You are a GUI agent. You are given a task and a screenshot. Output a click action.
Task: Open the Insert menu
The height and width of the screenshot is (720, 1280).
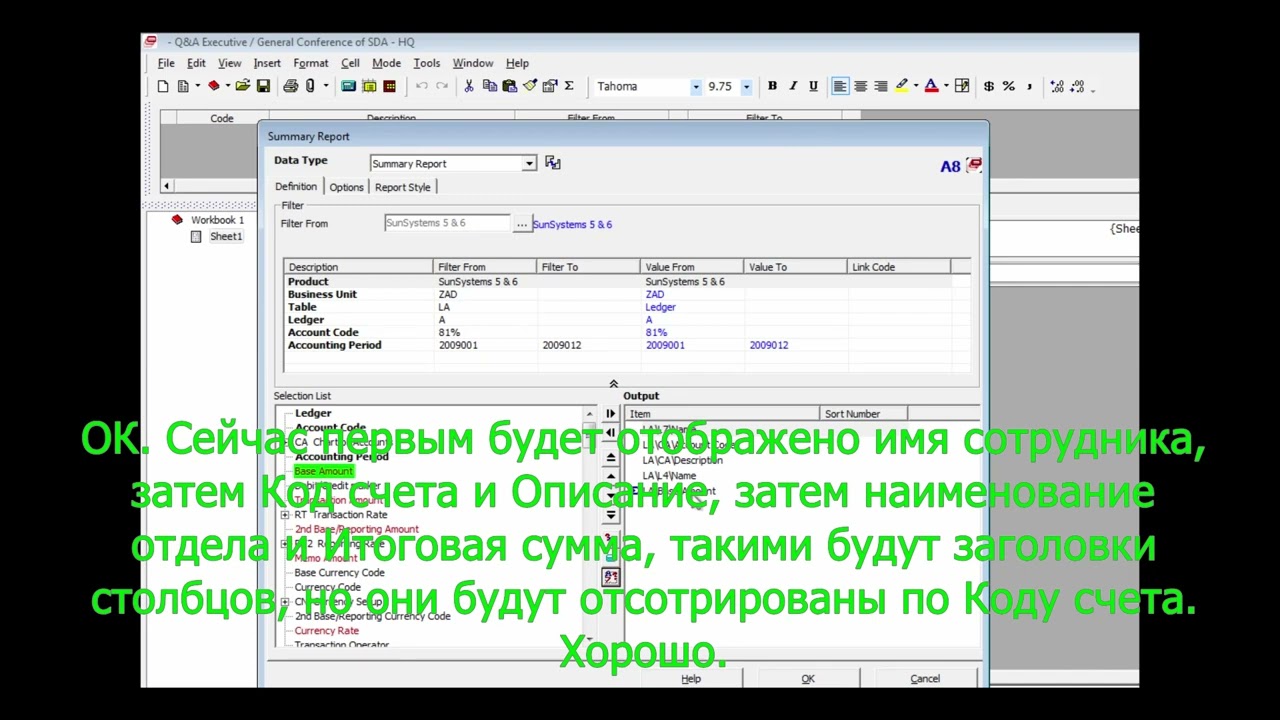(267, 63)
